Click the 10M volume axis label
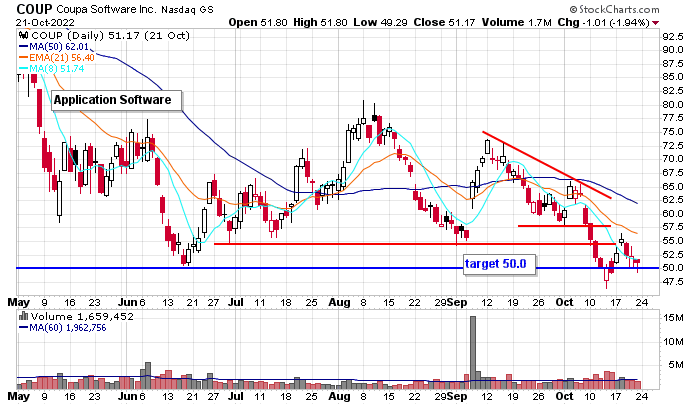 tap(673, 342)
